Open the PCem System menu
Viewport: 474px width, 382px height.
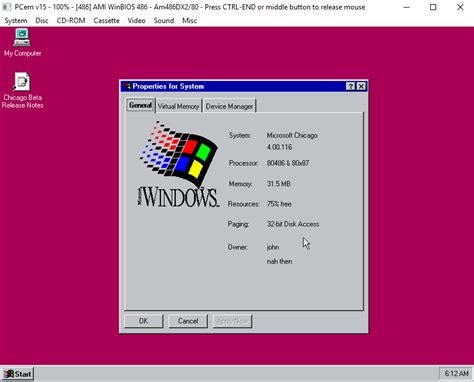(16, 21)
